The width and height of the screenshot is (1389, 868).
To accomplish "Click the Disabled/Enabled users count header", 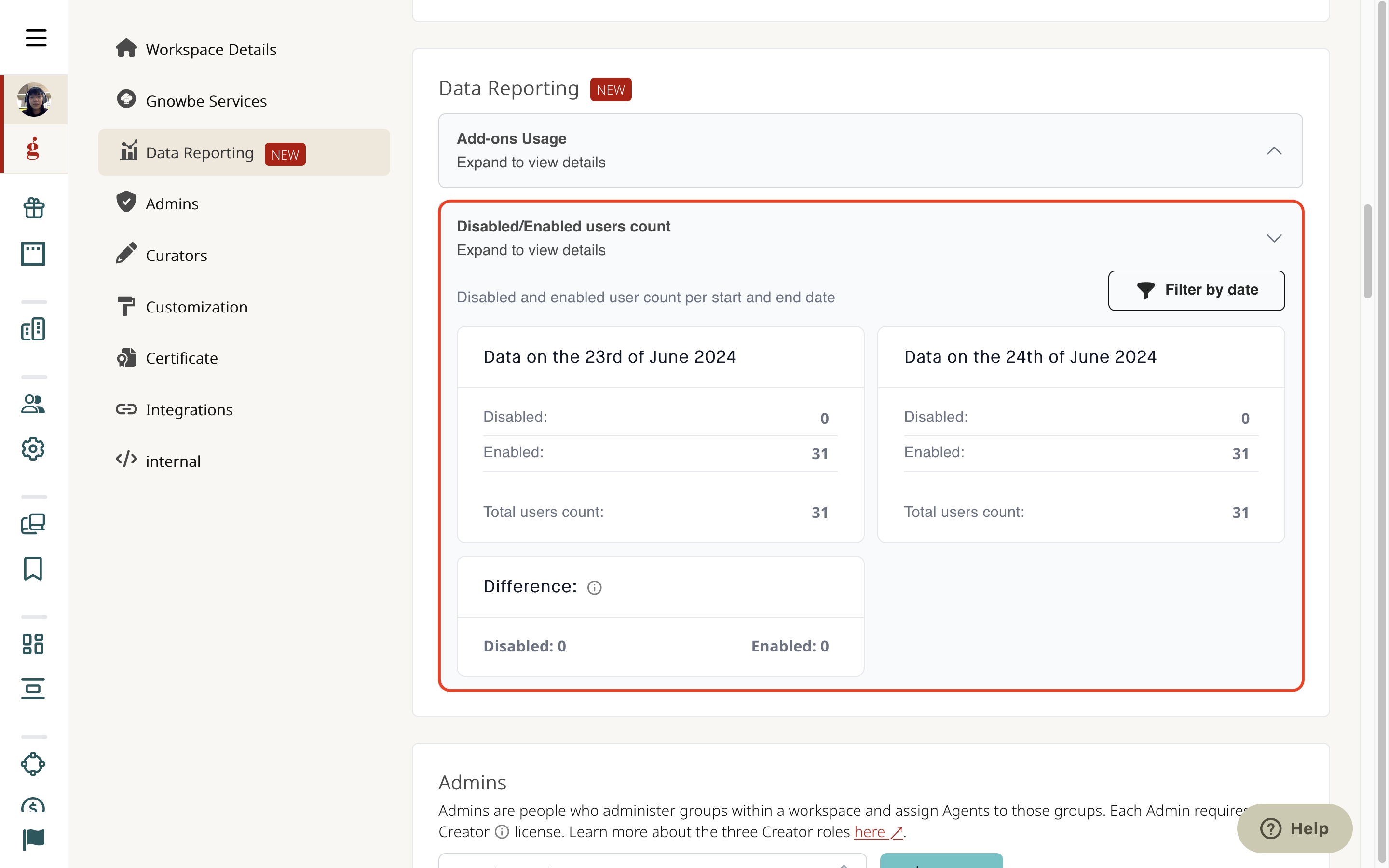I will (870, 238).
